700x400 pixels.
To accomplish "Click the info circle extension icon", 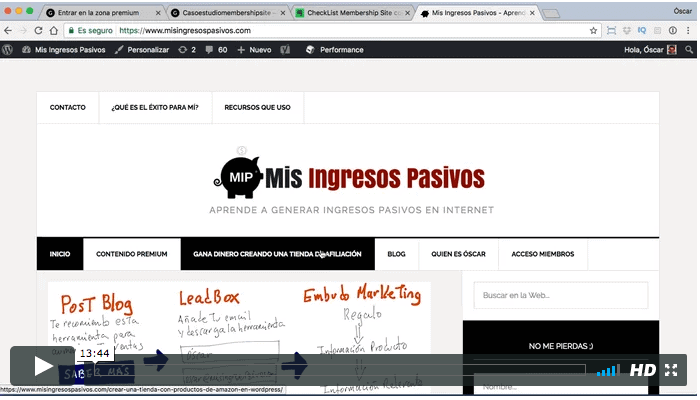I will (673, 30).
